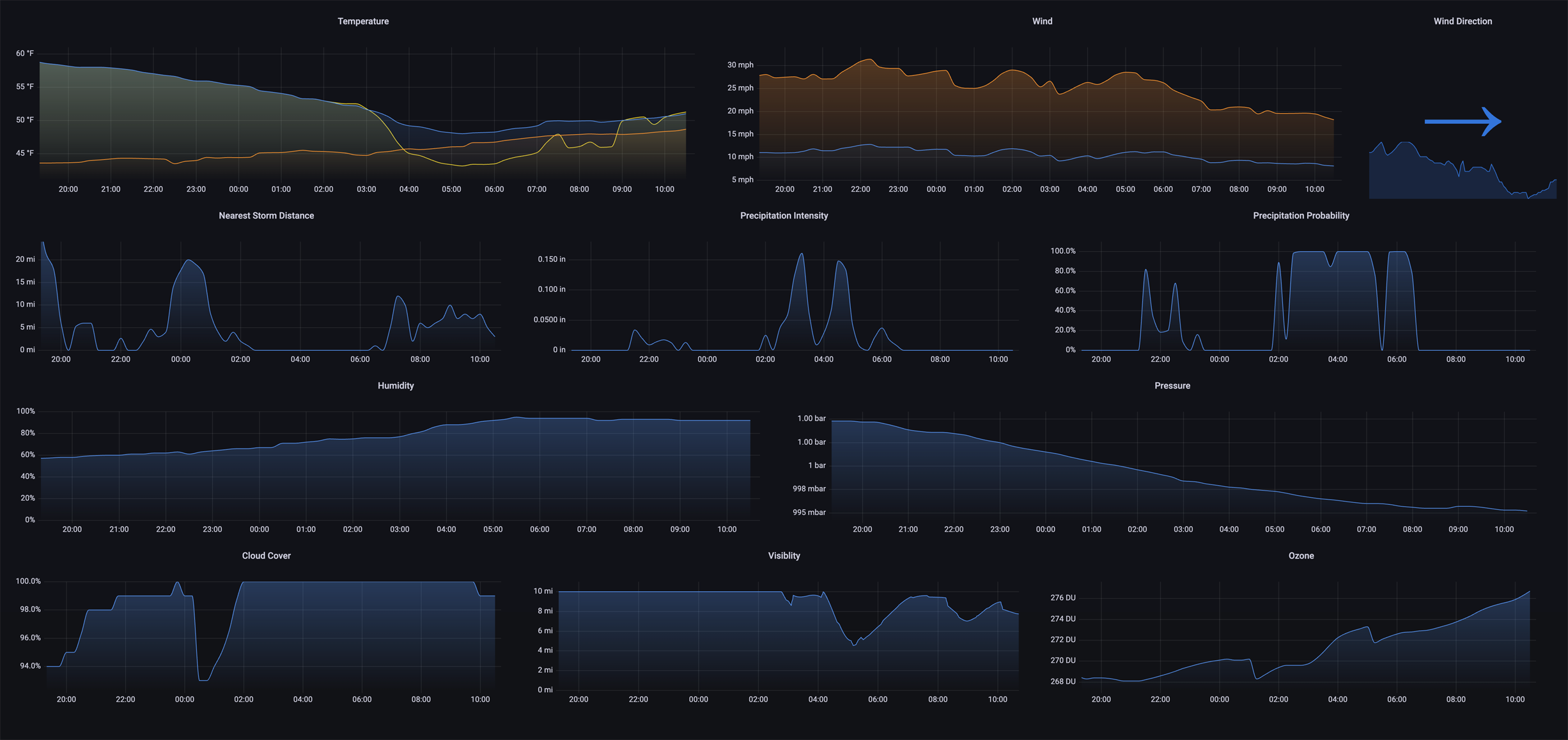The width and height of the screenshot is (1568, 740).
Task: Open the Wind panel title menu
Action: pyautogui.click(x=1042, y=21)
